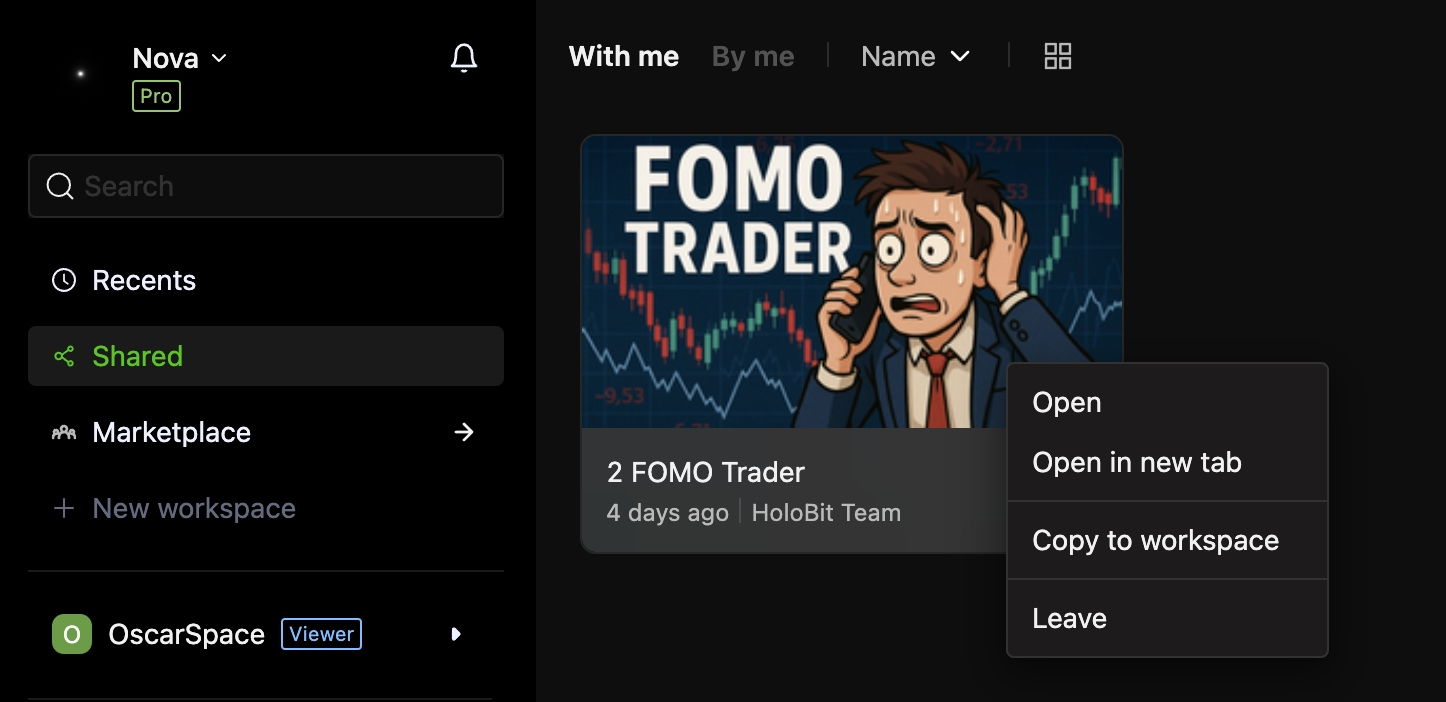Switch to the By me tab
The image size is (1446, 702).
pyautogui.click(x=753, y=57)
